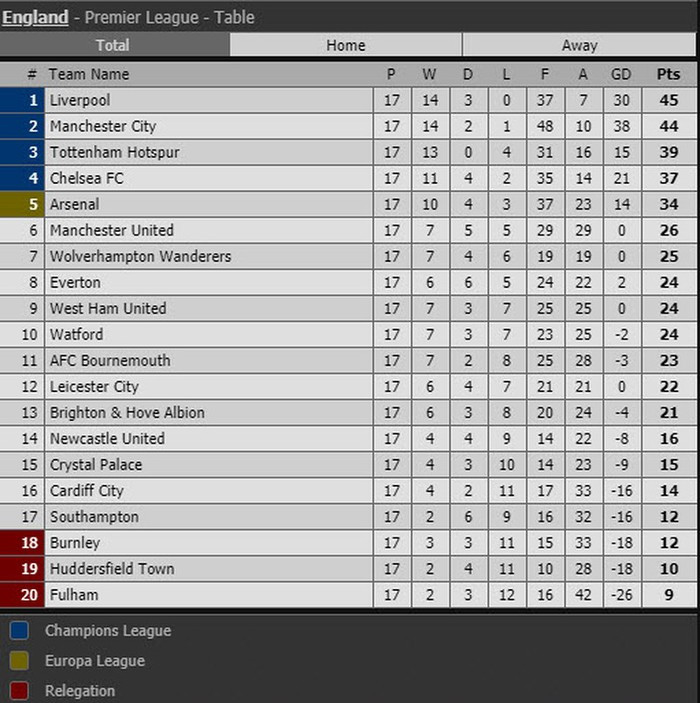This screenshot has width=700, height=703.
Task: Click the blue Champions League legend swatch
Action: pyautogui.click(x=18, y=631)
